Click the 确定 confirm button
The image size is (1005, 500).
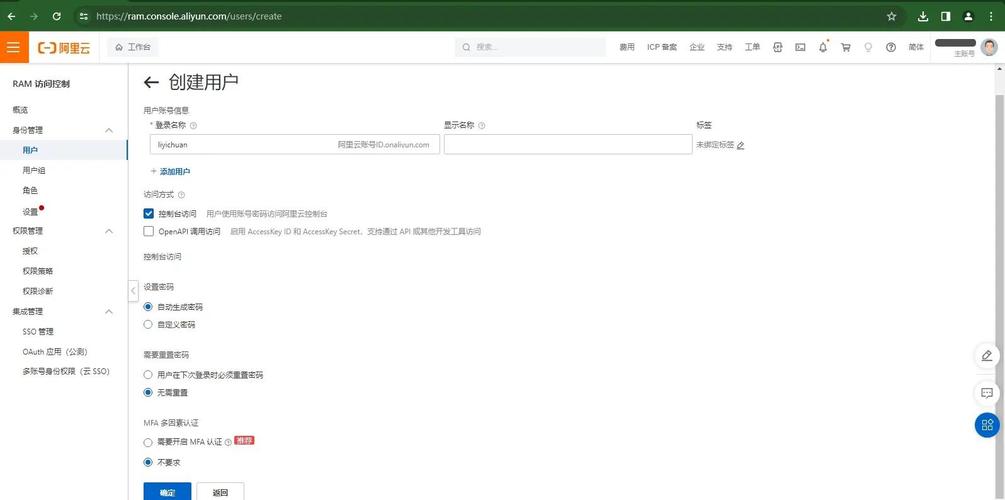click(167, 492)
